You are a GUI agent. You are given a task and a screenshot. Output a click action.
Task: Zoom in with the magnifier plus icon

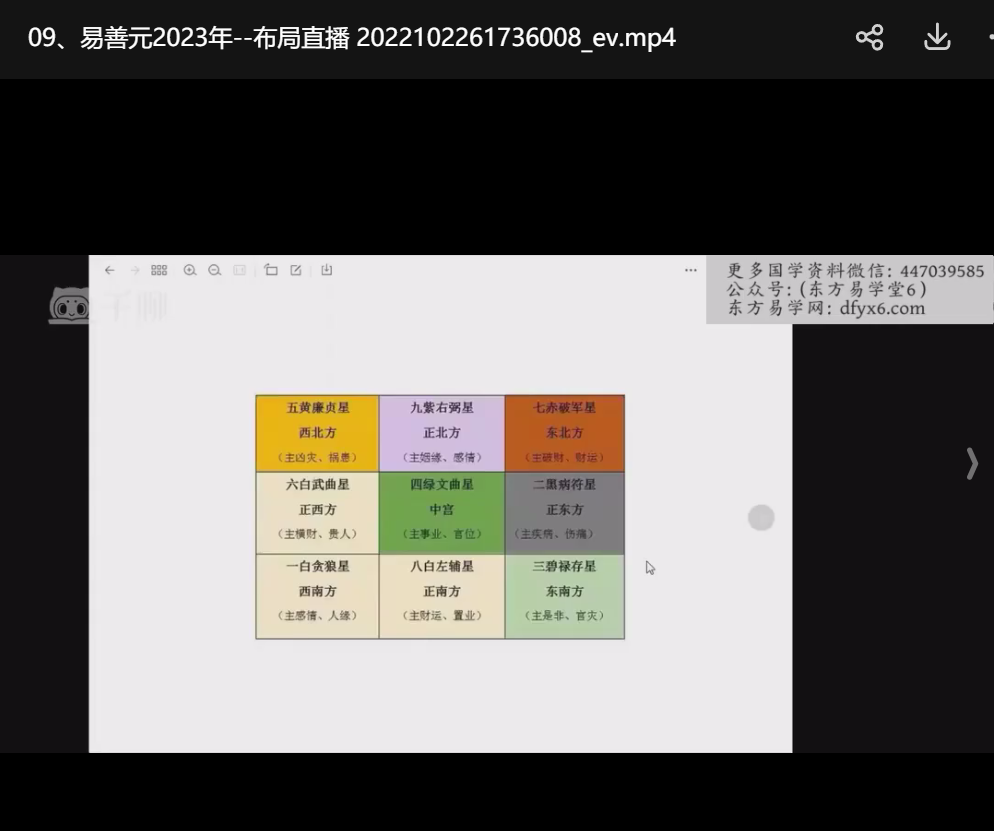(190, 270)
